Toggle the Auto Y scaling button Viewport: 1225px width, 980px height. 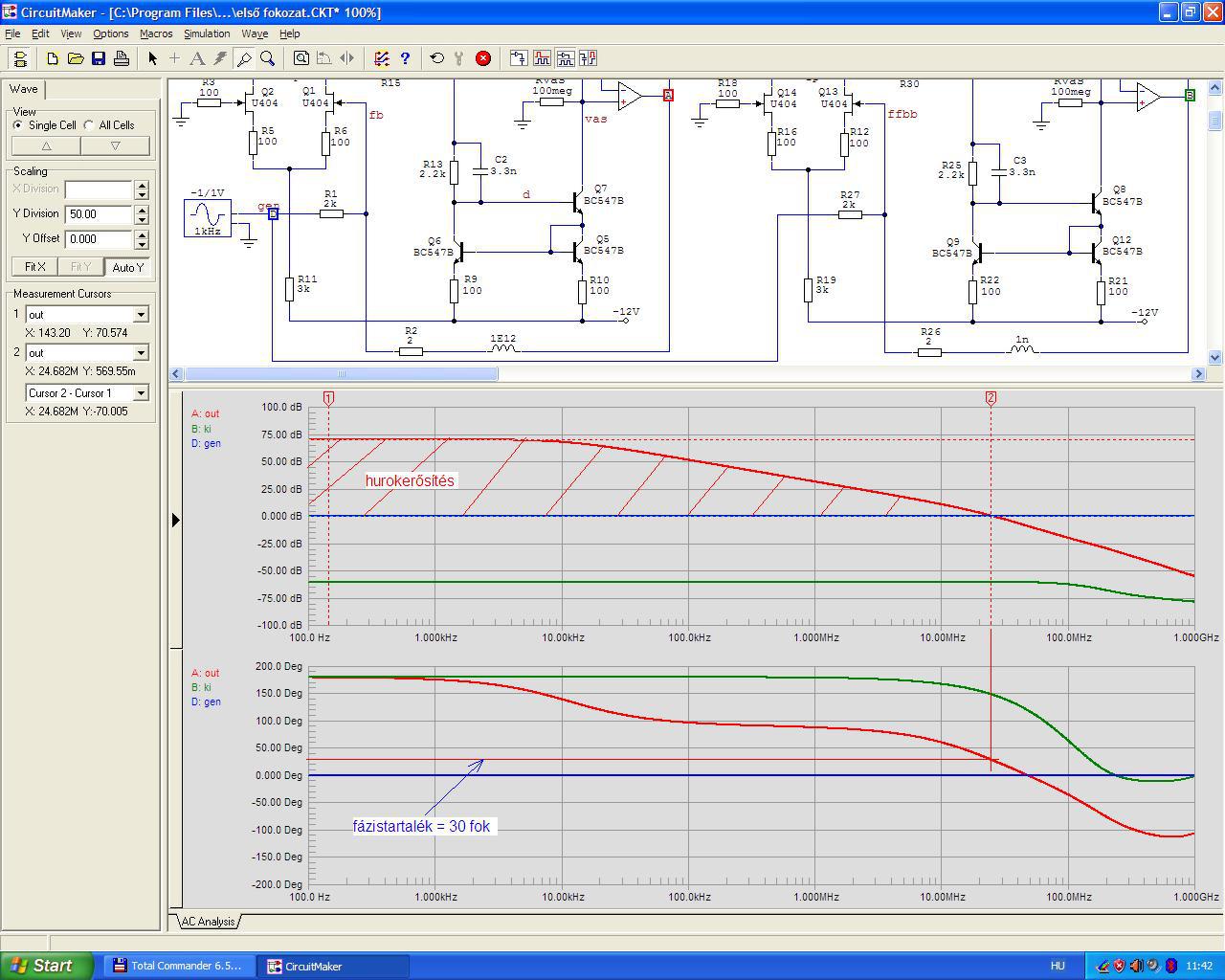tap(127, 267)
